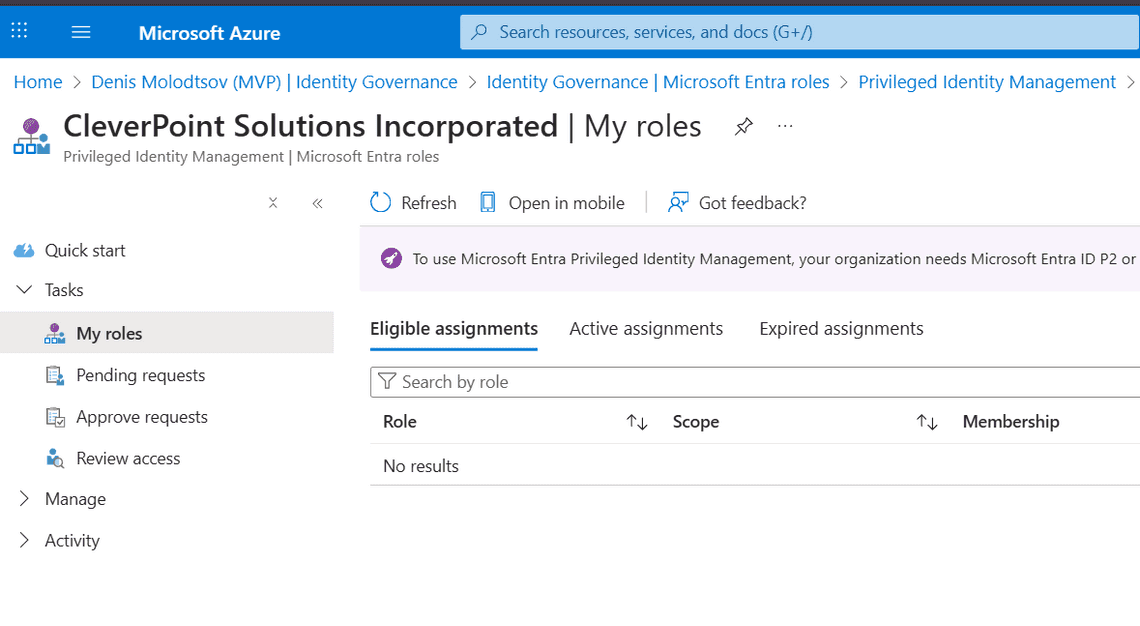The height and width of the screenshot is (626, 1140).
Task: Click the Refresh toolbar button
Action: pyautogui.click(x=413, y=203)
